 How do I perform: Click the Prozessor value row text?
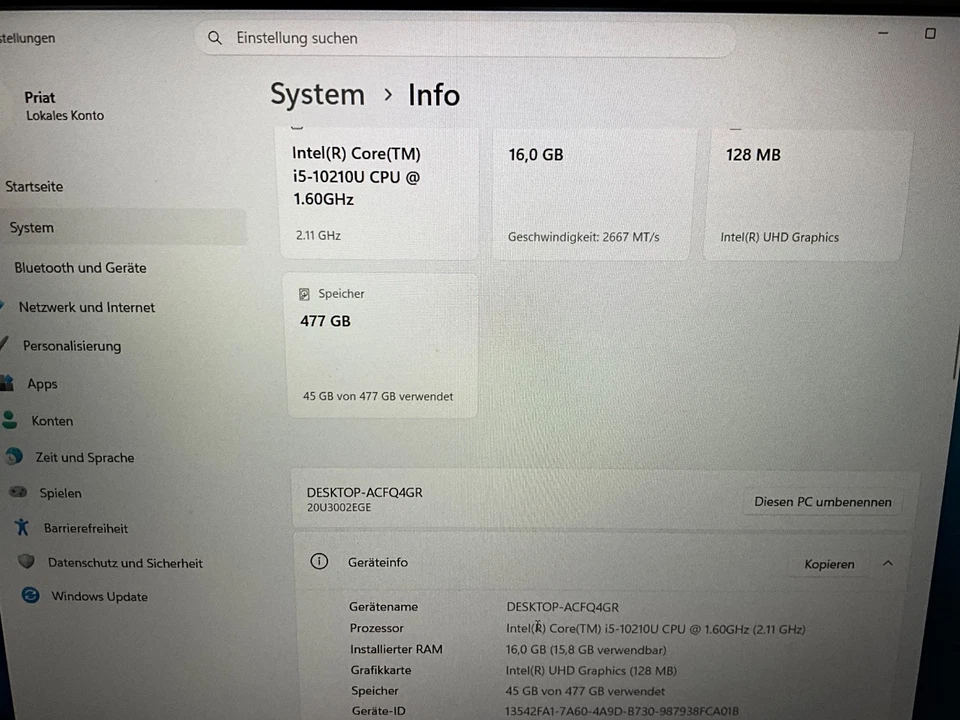(x=656, y=629)
